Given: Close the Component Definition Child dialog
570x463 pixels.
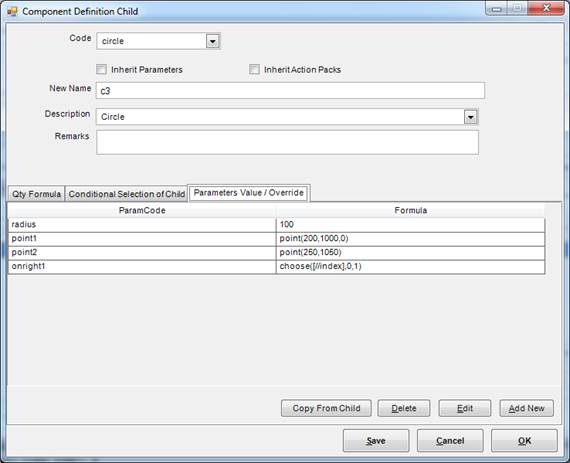Looking at the screenshot, I should click(x=546, y=8).
